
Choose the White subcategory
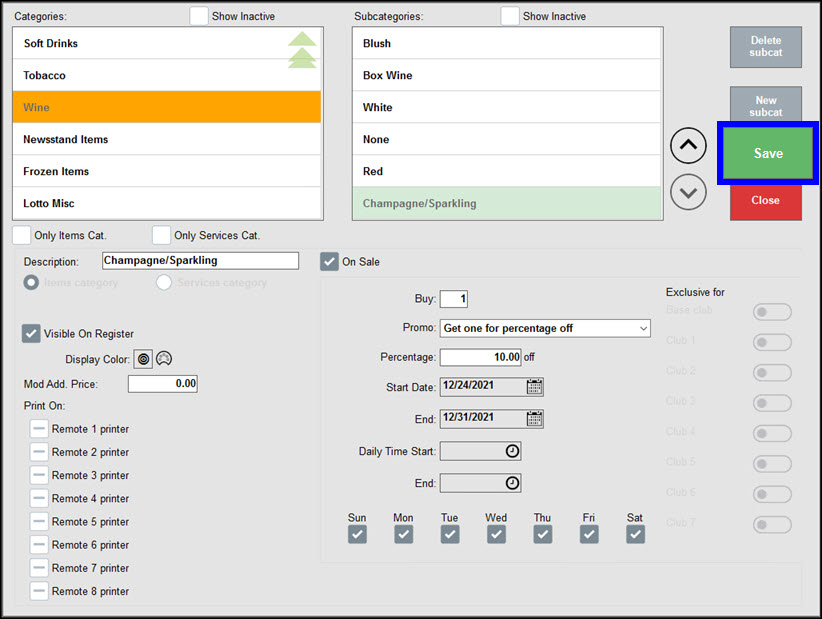coord(507,107)
